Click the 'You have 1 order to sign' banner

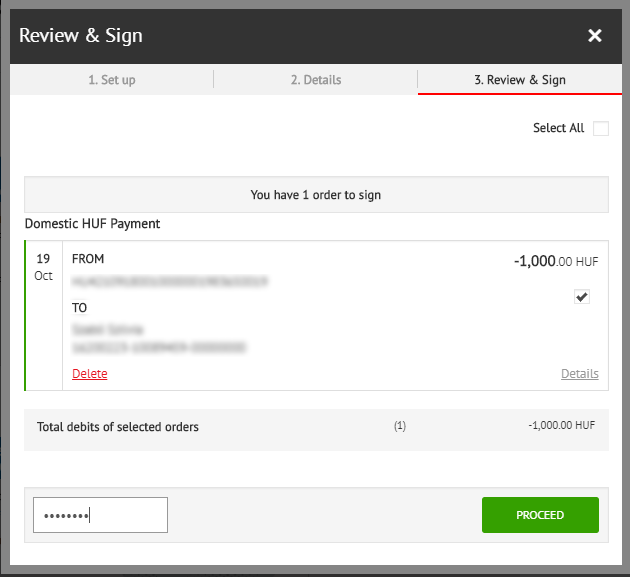pos(315,195)
